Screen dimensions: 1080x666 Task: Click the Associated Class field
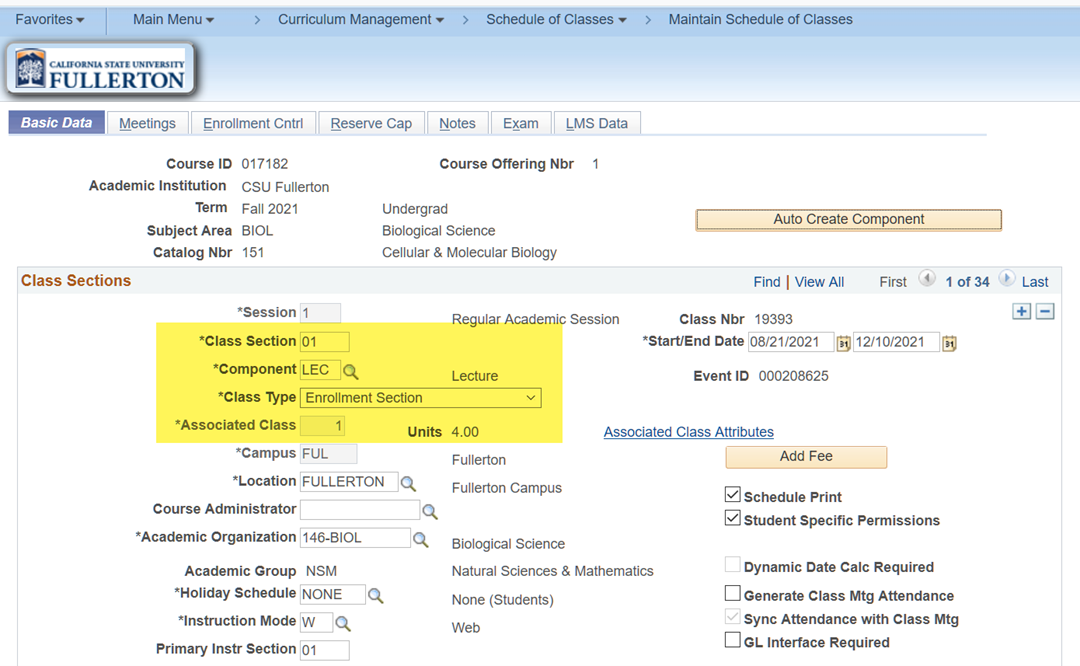tap(322, 426)
